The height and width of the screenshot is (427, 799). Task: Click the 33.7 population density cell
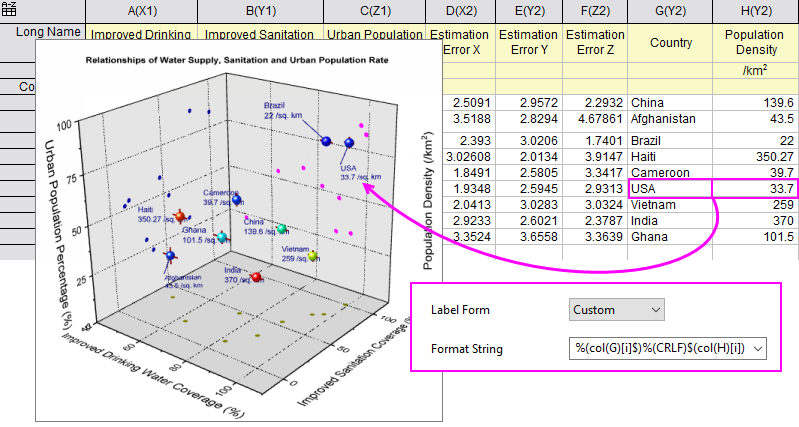(x=754, y=189)
